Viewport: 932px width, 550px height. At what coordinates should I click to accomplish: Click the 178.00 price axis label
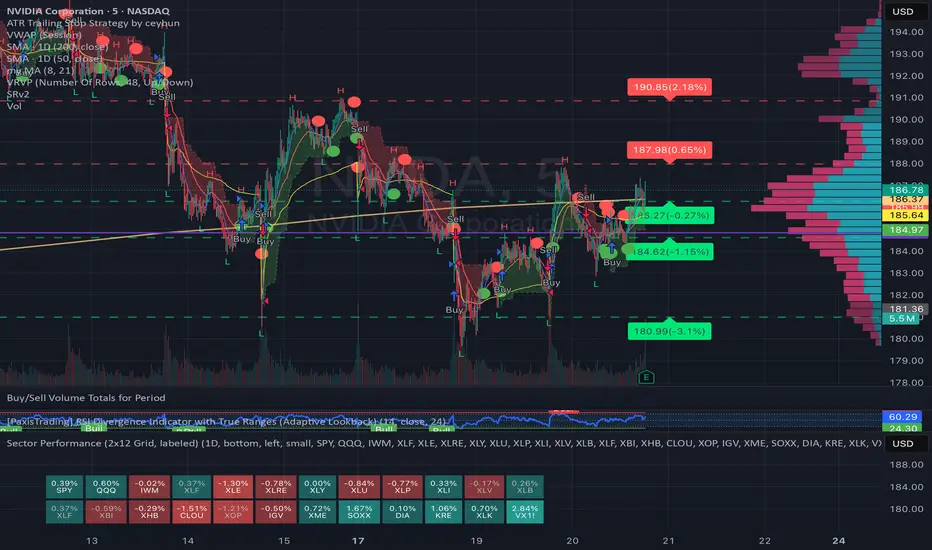pyautogui.click(x=906, y=382)
